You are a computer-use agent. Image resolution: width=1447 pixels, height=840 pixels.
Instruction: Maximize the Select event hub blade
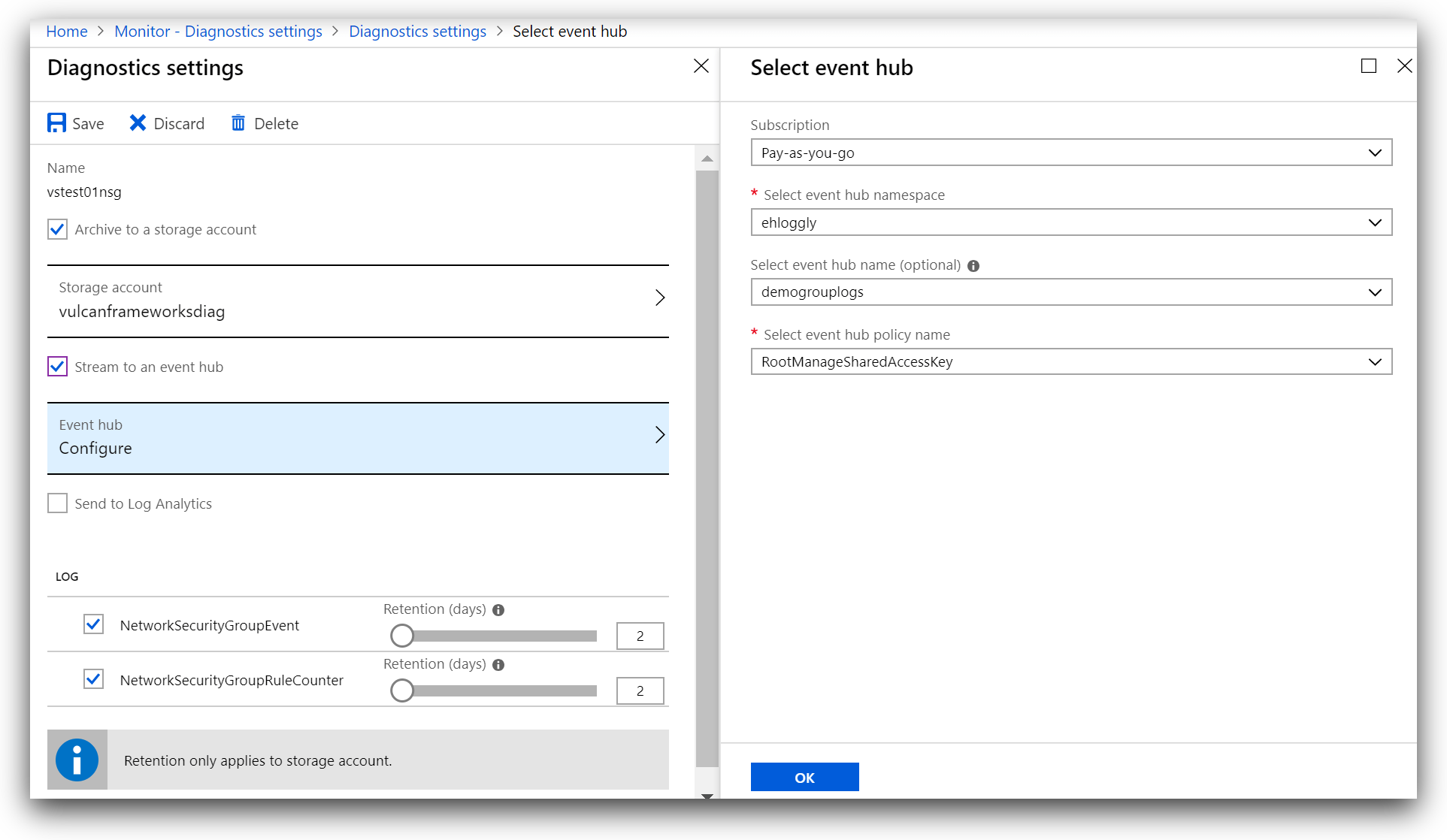tap(1369, 66)
